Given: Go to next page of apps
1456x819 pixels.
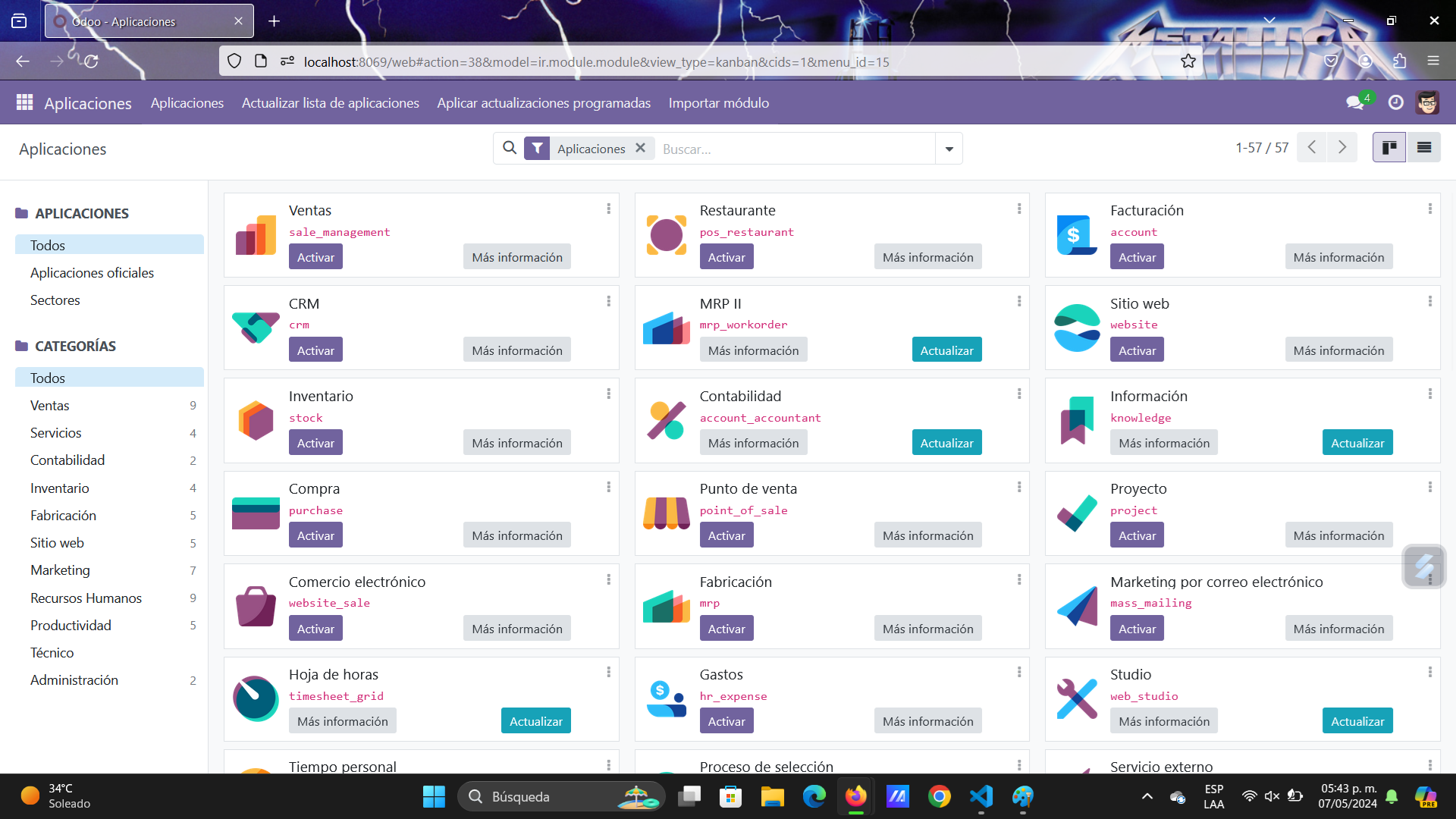Looking at the screenshot, I should click(x=1342, y=147).
